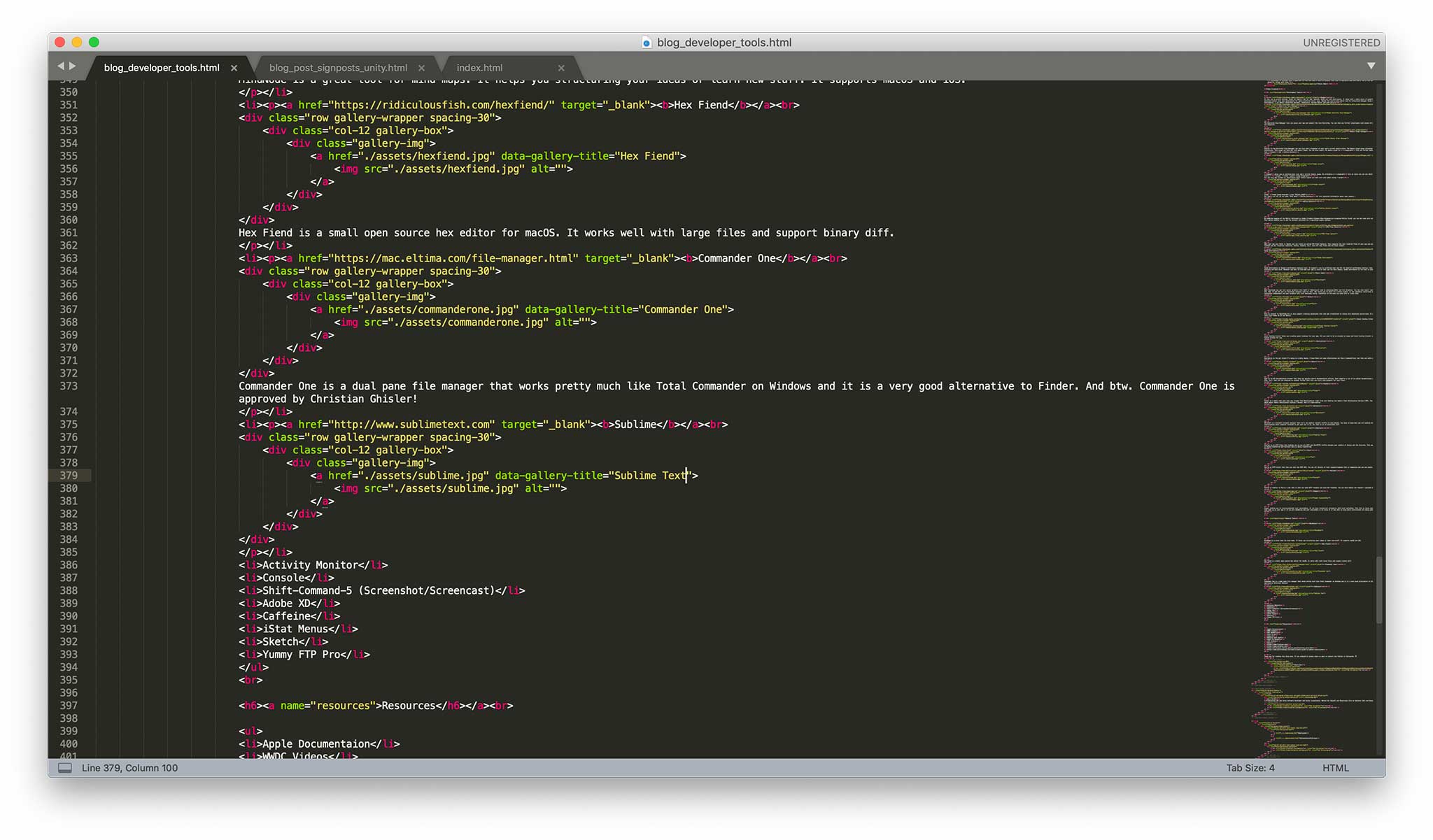The width and height of the screenshot is (1433, 840).
Task: Click line number 363 in gutter
Action: coord(69,258)
